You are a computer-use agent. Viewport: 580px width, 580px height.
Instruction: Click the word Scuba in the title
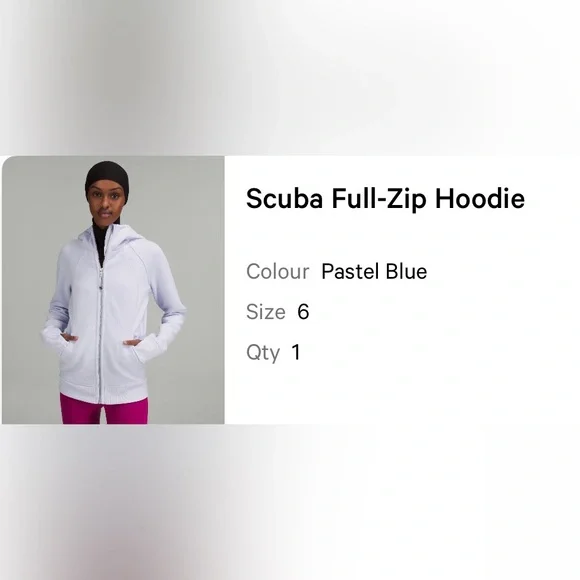pyautogui.click(x=284, y=199)
